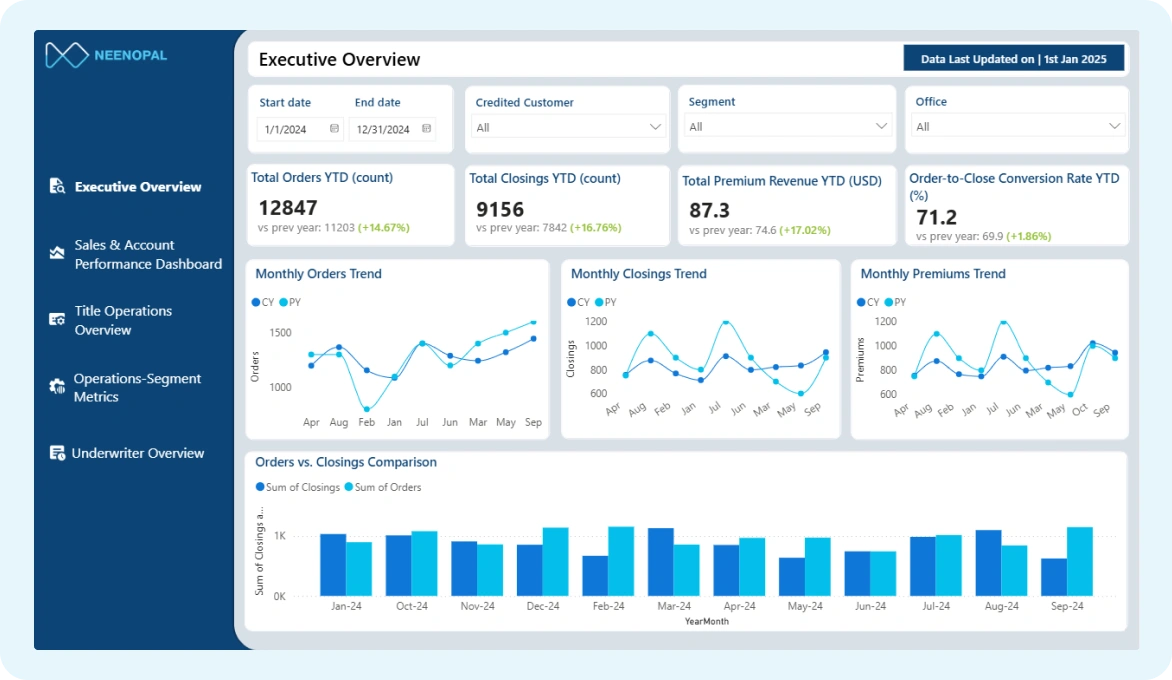Go to Underwriter Overview page
1172x680 pixels.
click(x=138, y=453)
